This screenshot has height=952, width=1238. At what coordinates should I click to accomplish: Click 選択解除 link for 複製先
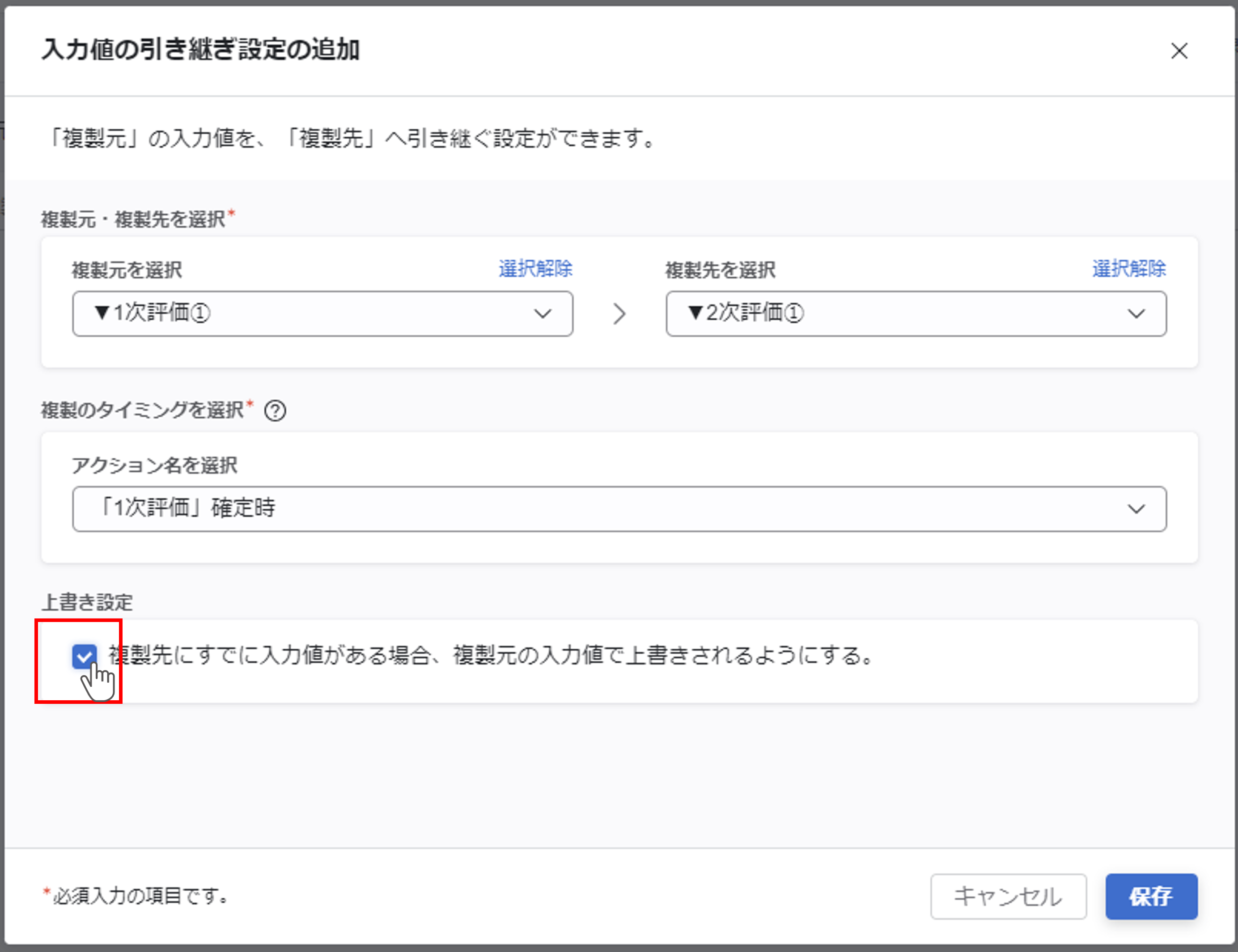[1128, 269]
